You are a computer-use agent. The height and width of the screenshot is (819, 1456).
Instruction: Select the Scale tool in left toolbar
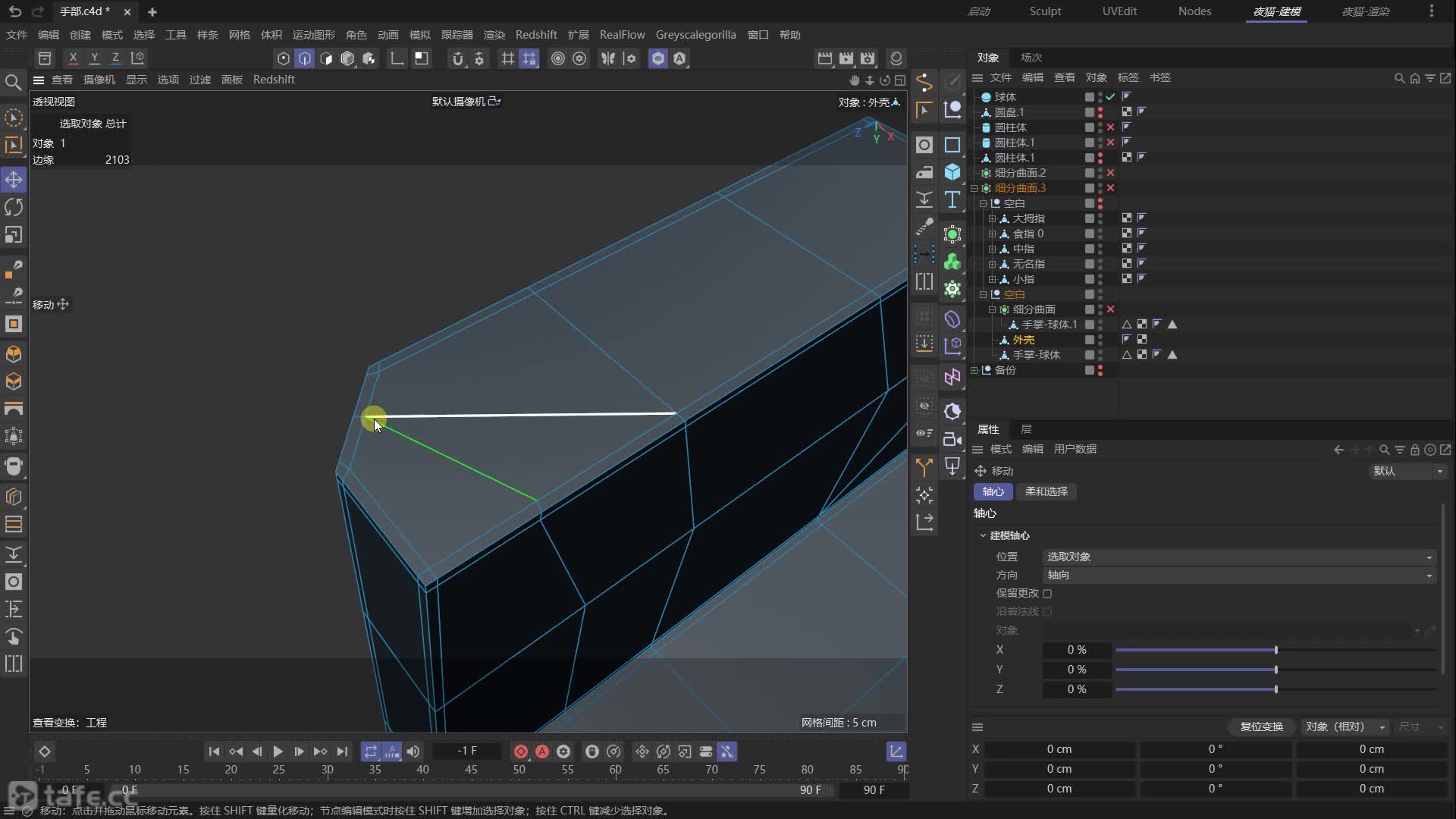pos(14,234)
